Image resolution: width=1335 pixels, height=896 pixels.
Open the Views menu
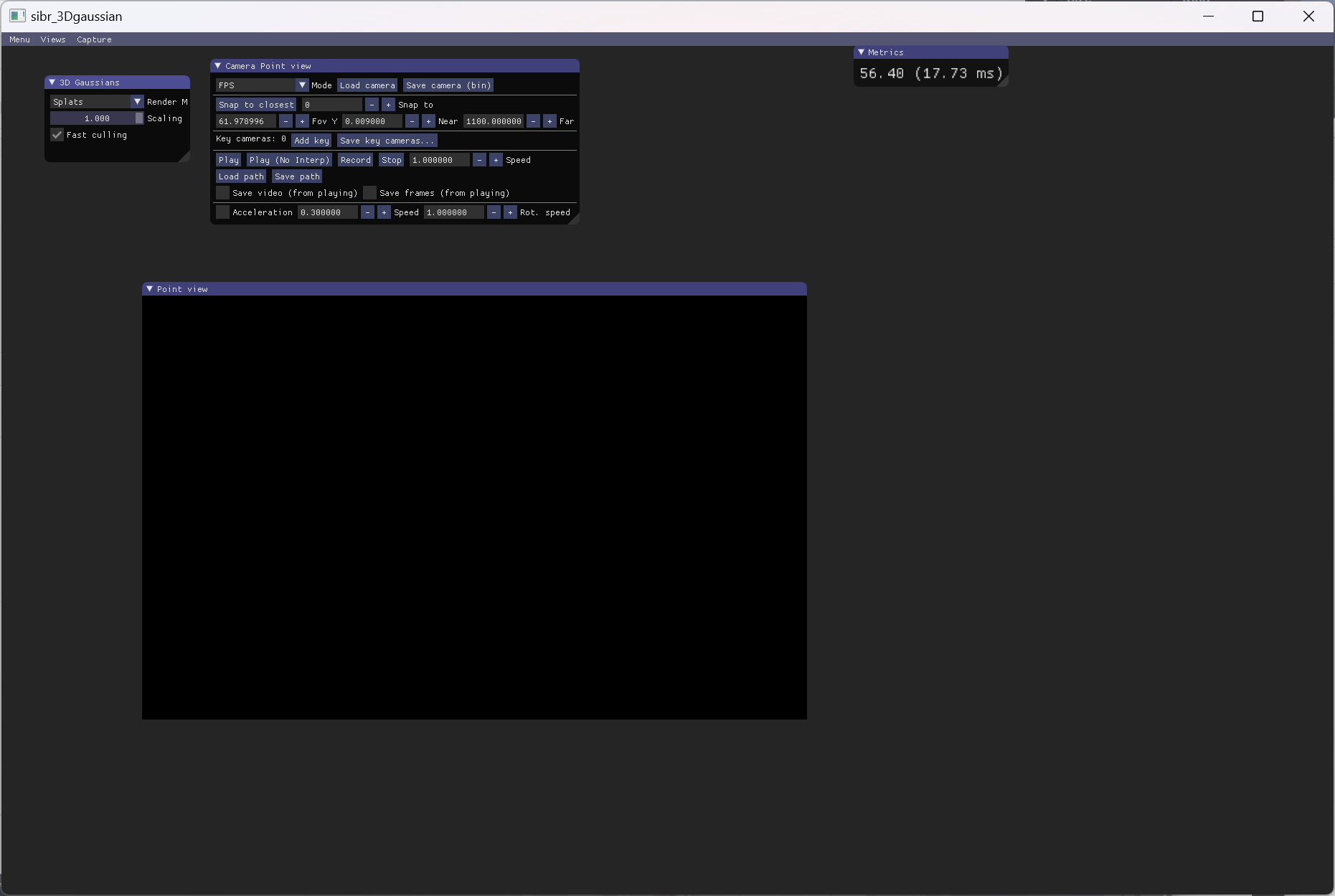click(52, 39)
